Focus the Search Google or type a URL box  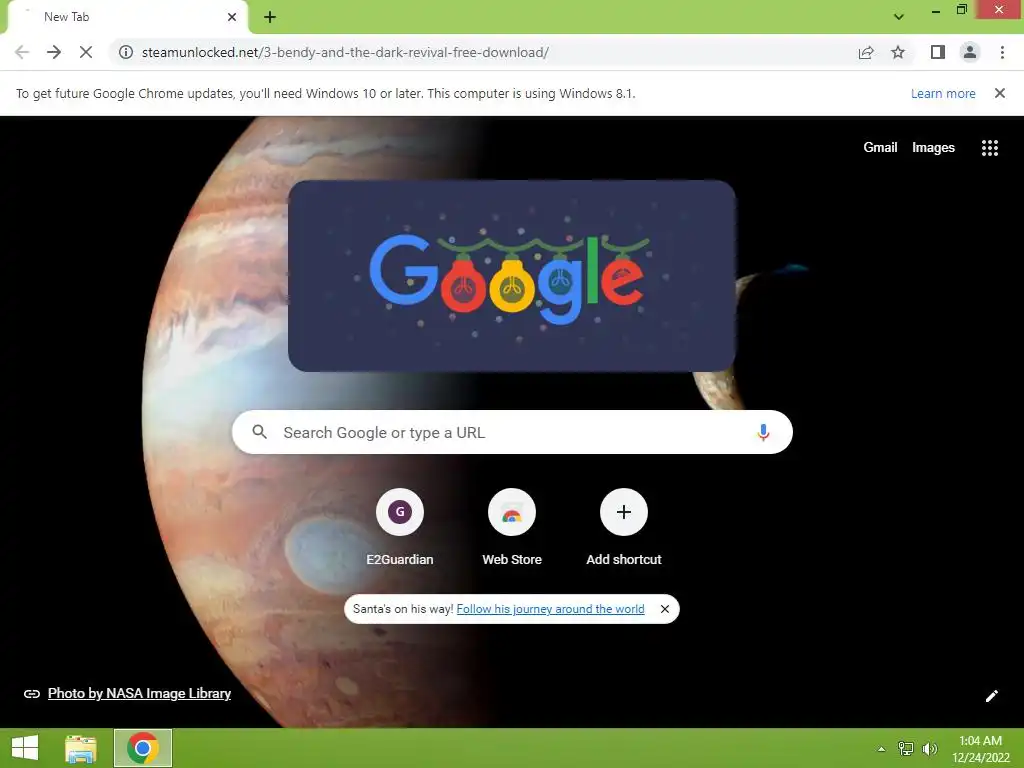(x=512, y=432)
